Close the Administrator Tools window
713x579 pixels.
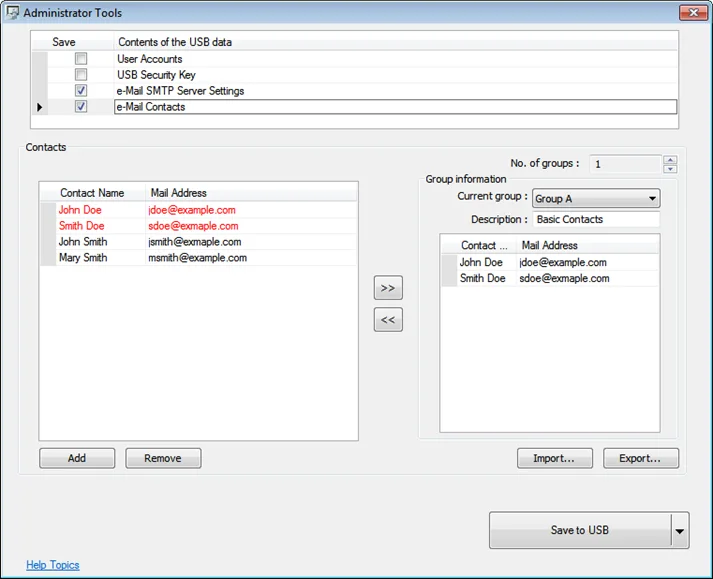pyautogui.click(x=693, y=12)
